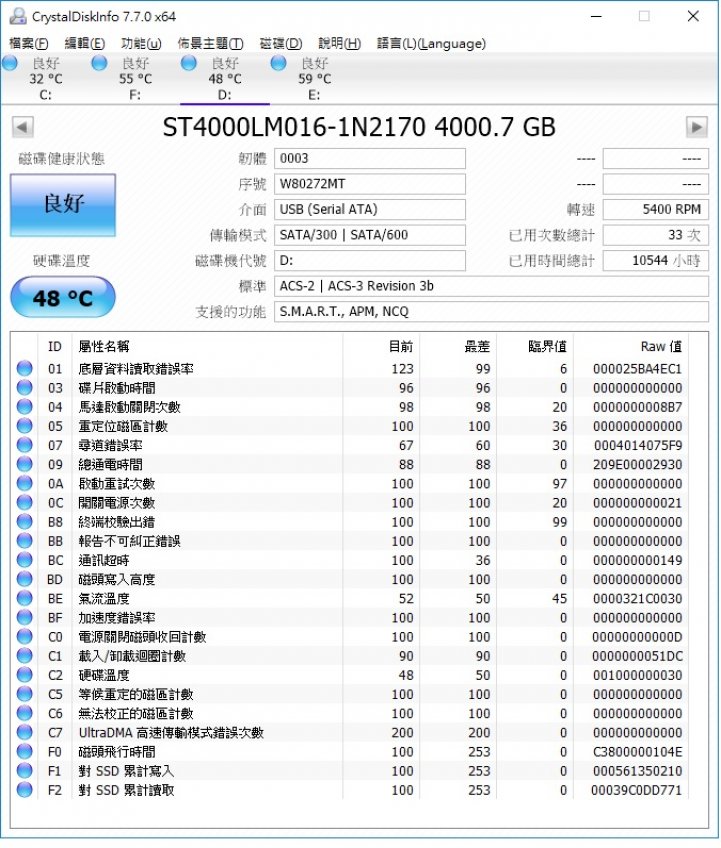Click status orb for attribute 01 row
721x848 pixels.
coord(24,368)
